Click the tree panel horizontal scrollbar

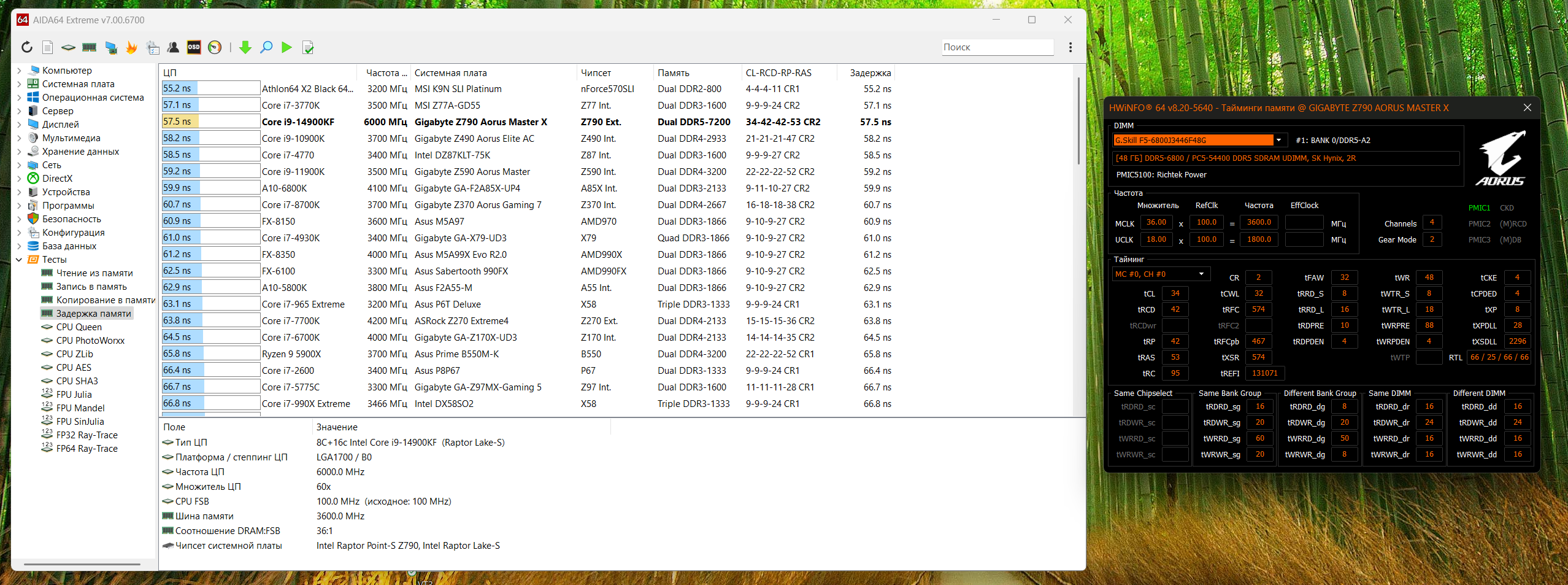82,564
